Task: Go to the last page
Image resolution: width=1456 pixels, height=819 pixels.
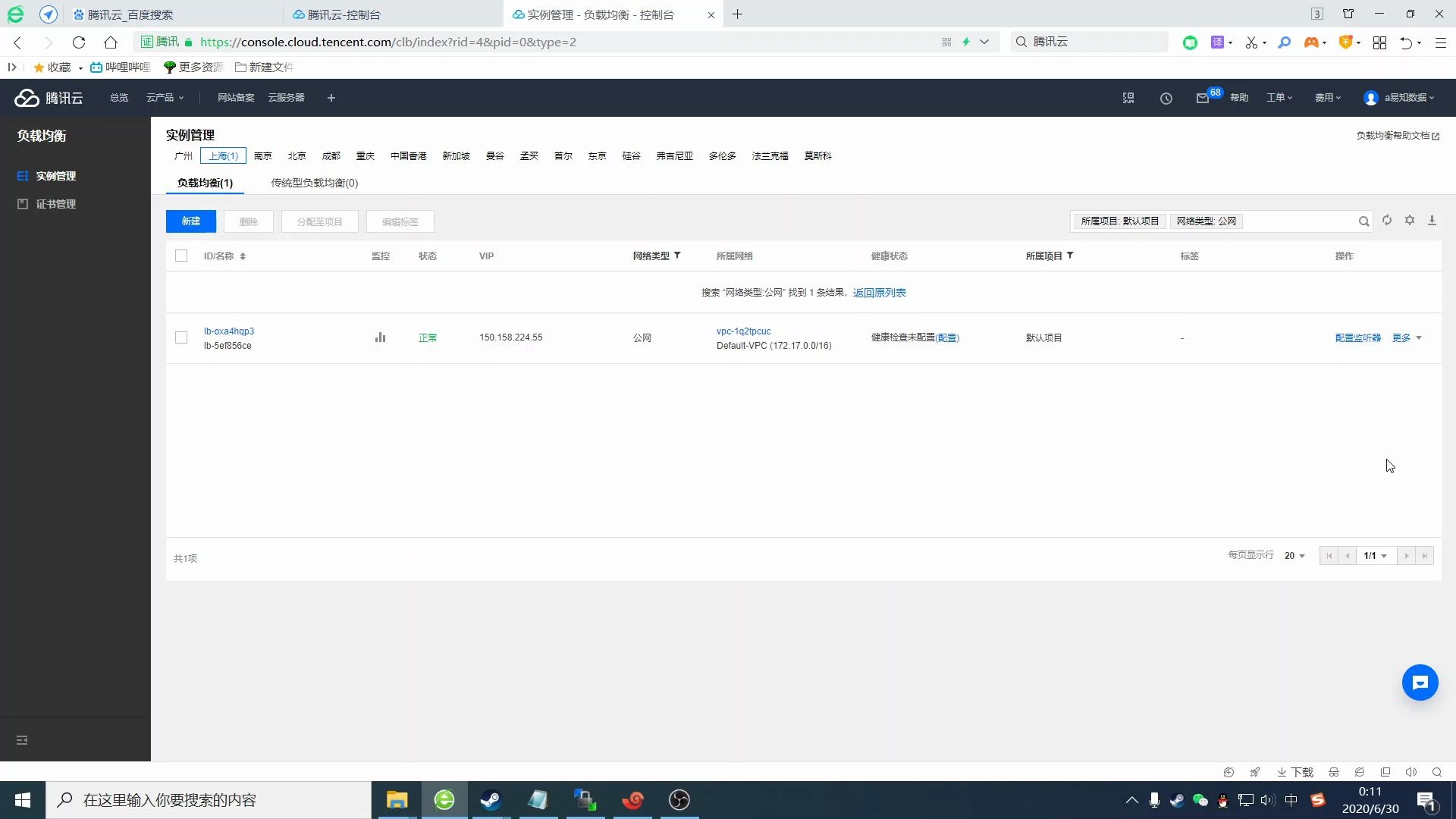Action: click(x=1425, y=556)
